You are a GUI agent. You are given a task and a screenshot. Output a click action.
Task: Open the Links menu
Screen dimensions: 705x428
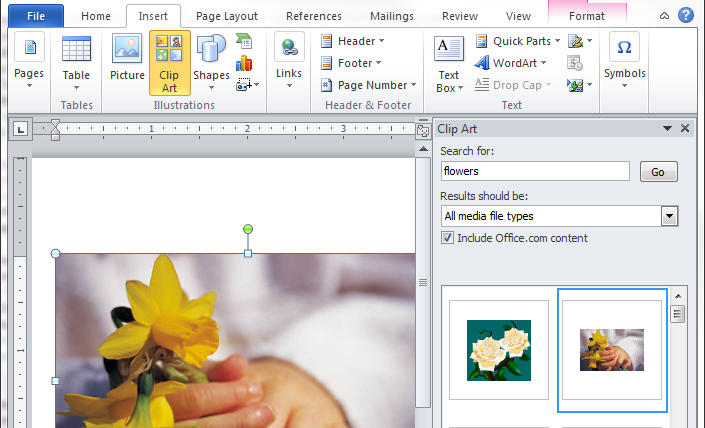tap(289, 61)
